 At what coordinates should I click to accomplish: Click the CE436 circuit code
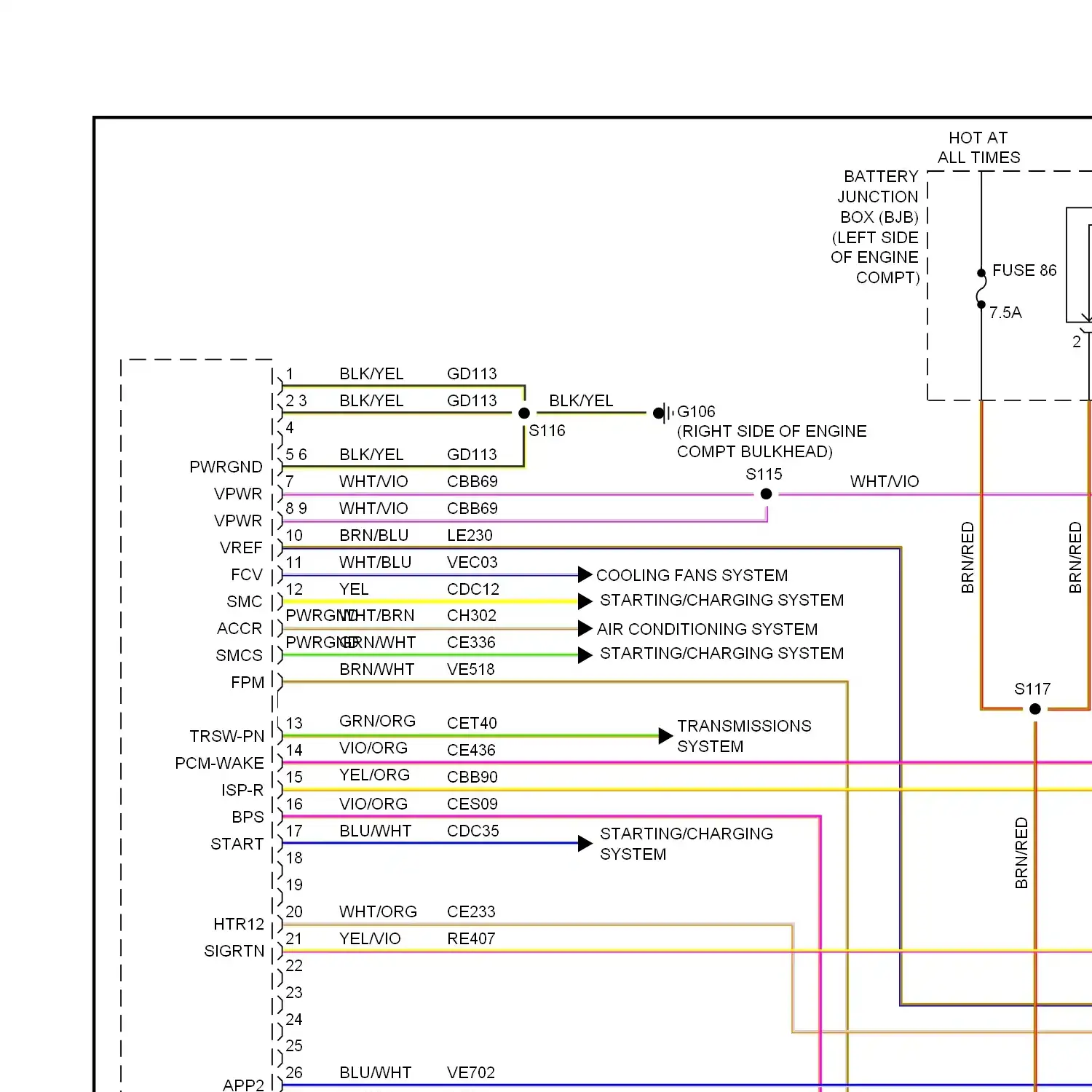tap(471, 750)
